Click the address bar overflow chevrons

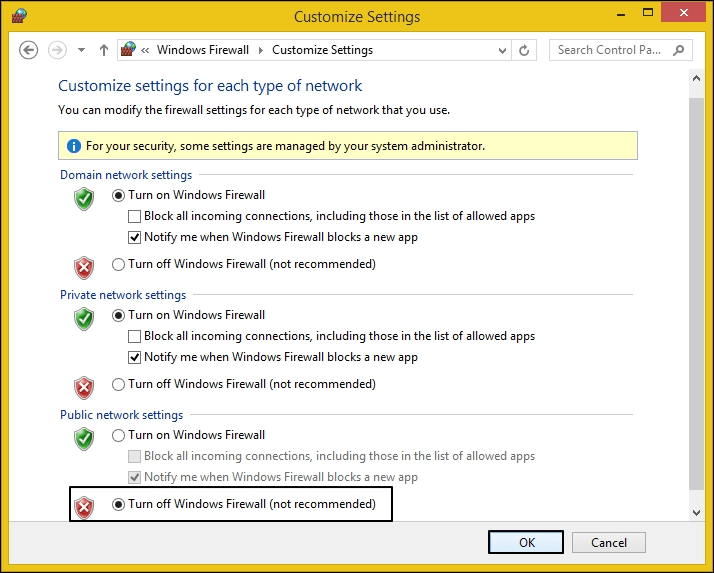coord(145,50)
